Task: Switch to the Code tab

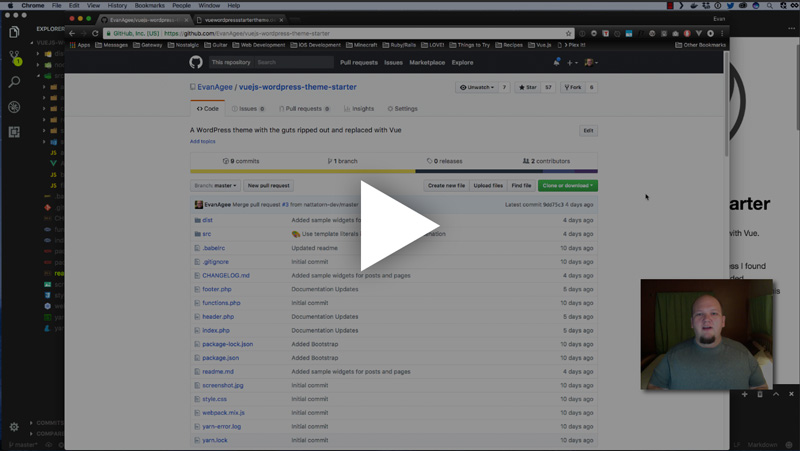Action: pos(208,109)
